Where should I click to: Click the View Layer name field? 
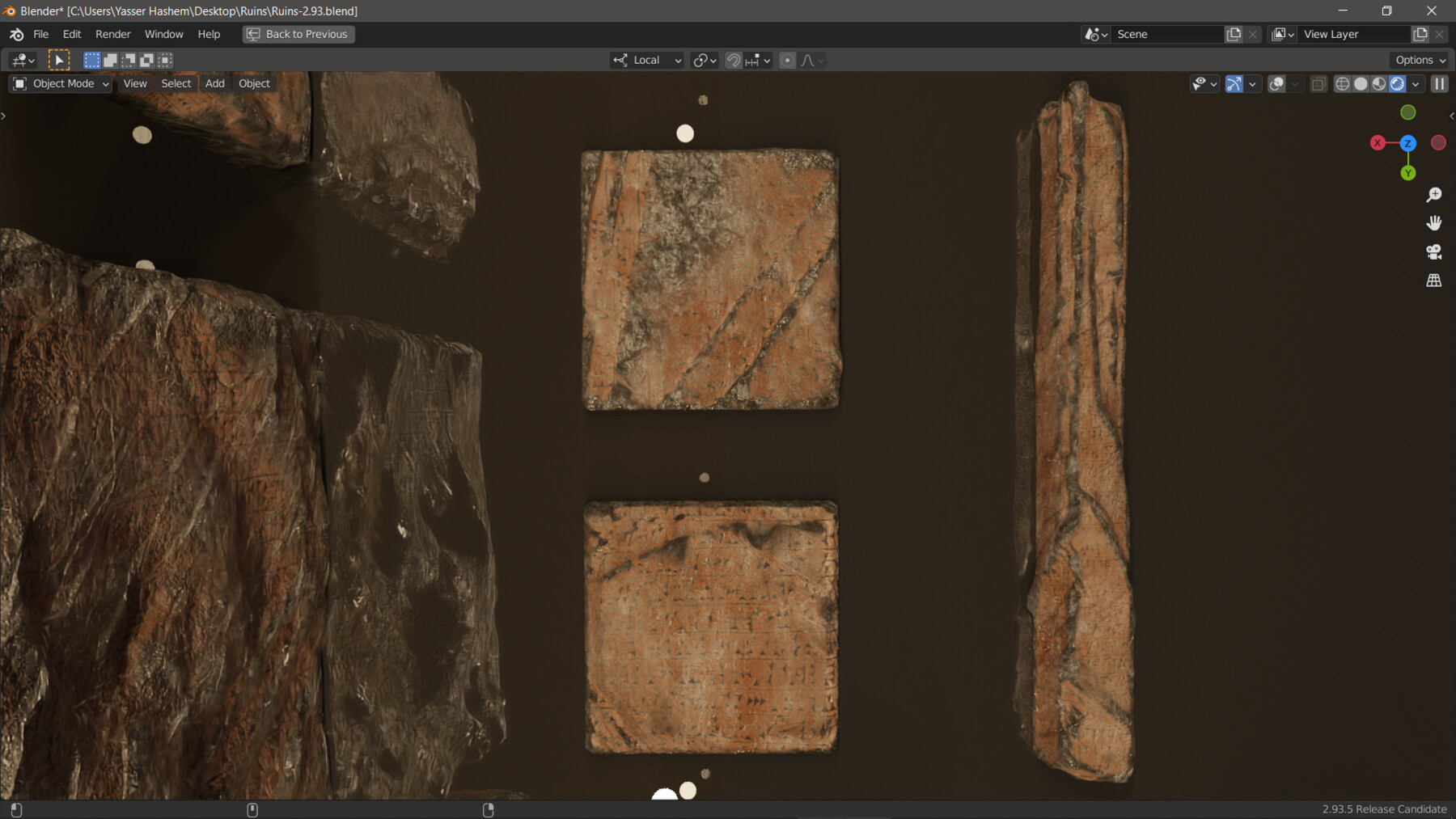pyautogui.click(x=1353, y=34)
